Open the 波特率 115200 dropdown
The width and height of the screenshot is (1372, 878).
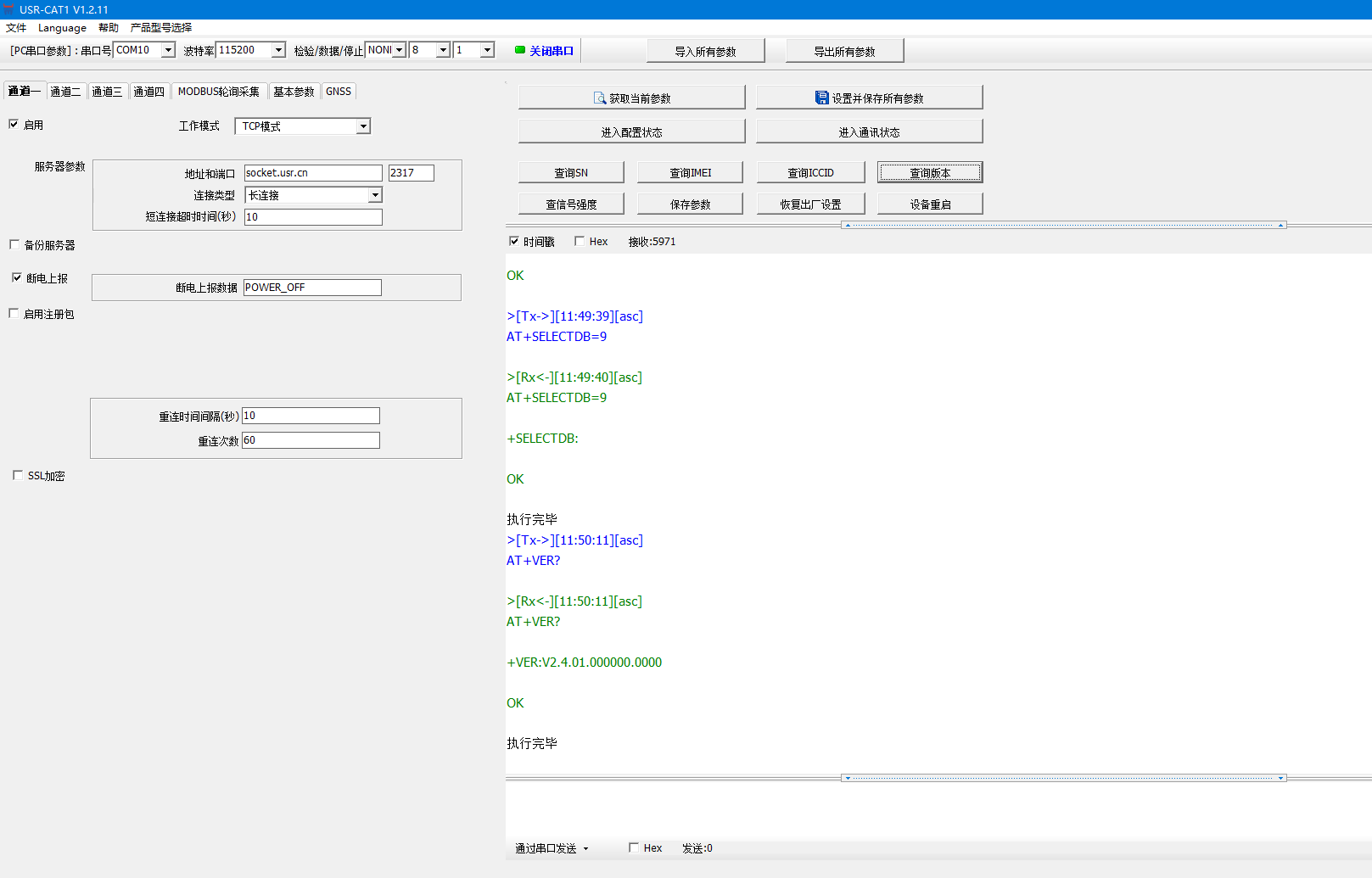278,50
